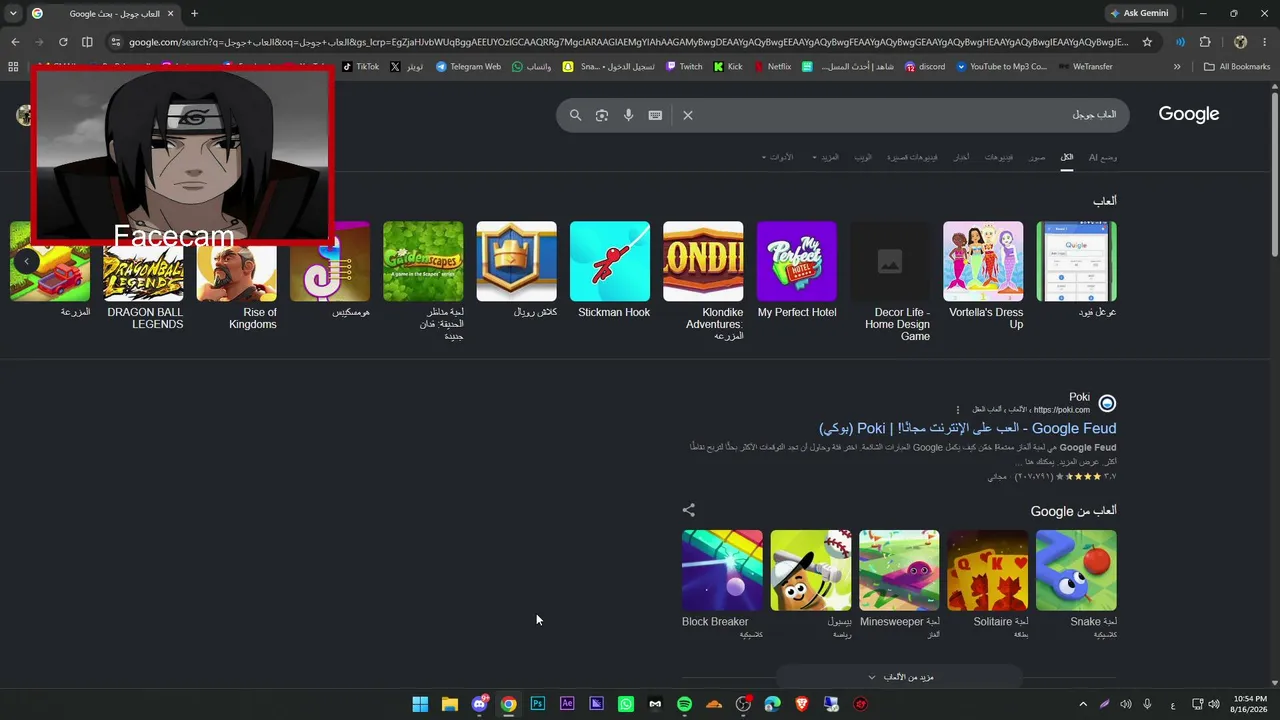Screen dimensions: 1280x720
Task: Open the TikTok bookmark
Action: 361,67
